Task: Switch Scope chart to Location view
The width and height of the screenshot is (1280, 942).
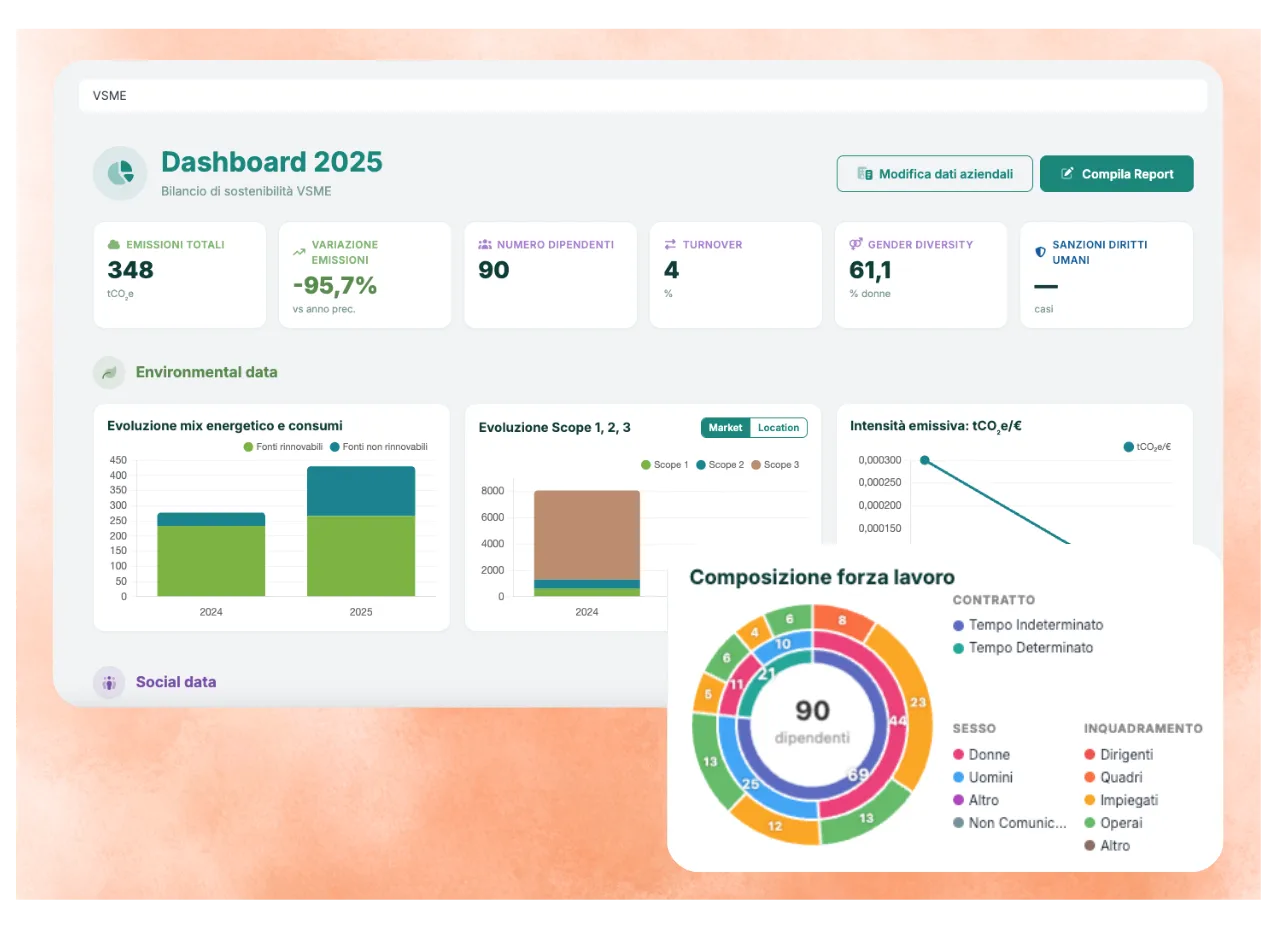Action: tap(778, 428)
